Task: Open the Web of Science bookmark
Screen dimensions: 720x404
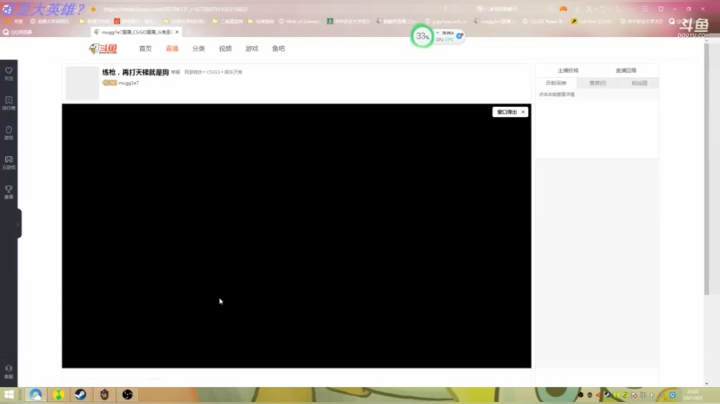Action: click(299, 21)
